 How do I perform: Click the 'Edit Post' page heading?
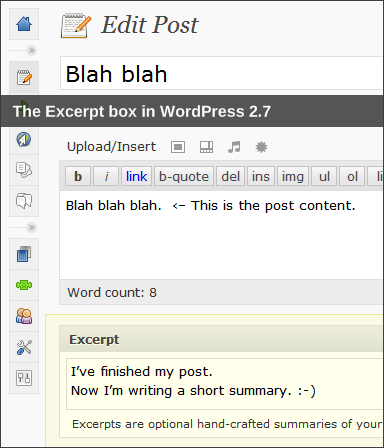pyautogui.click(x=150, y=25)
